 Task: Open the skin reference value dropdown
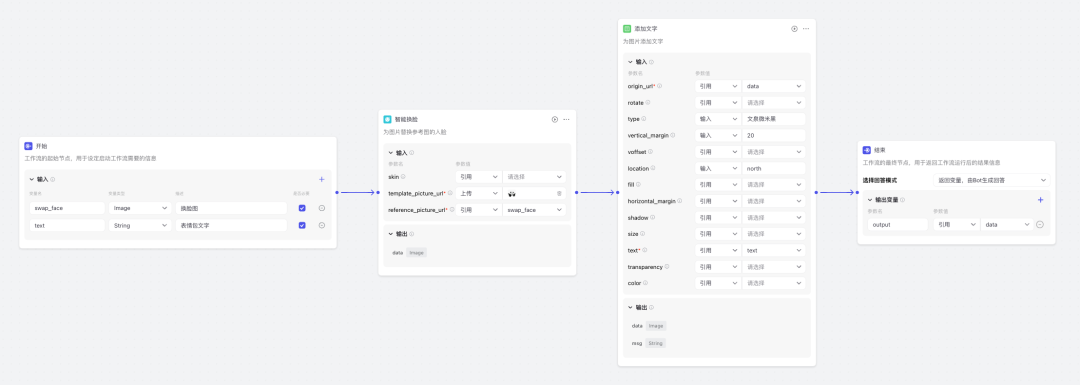coord(534,177)
